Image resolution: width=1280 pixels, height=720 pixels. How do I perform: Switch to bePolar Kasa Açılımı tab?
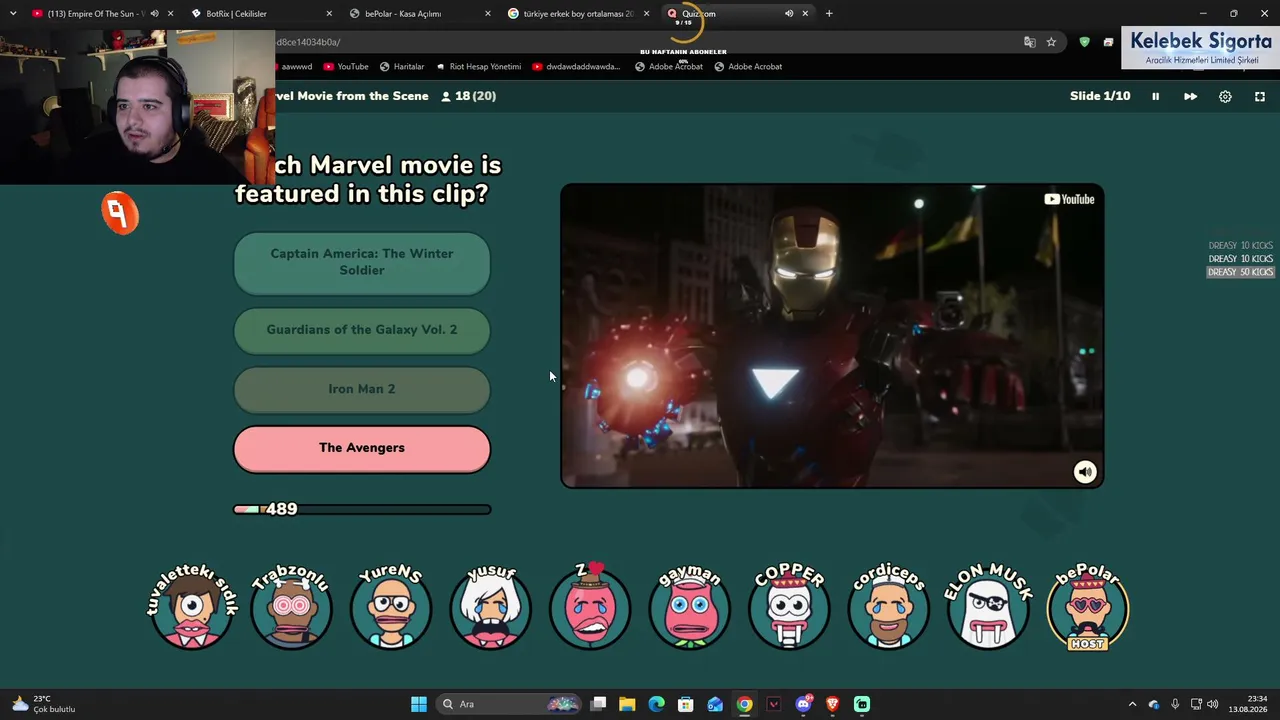click(418, 14)
